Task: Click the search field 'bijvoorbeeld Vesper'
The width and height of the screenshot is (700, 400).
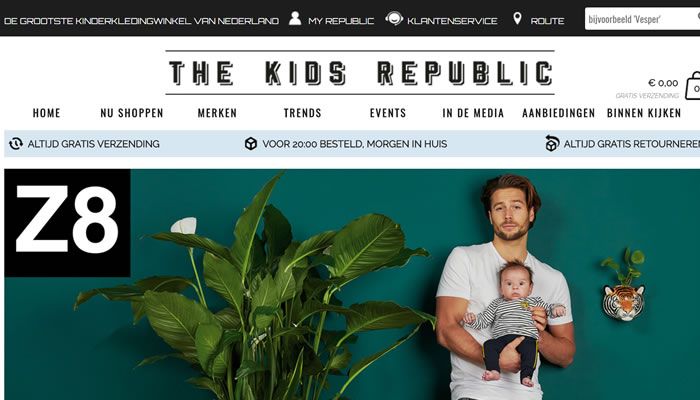Action: click(642, 19)
